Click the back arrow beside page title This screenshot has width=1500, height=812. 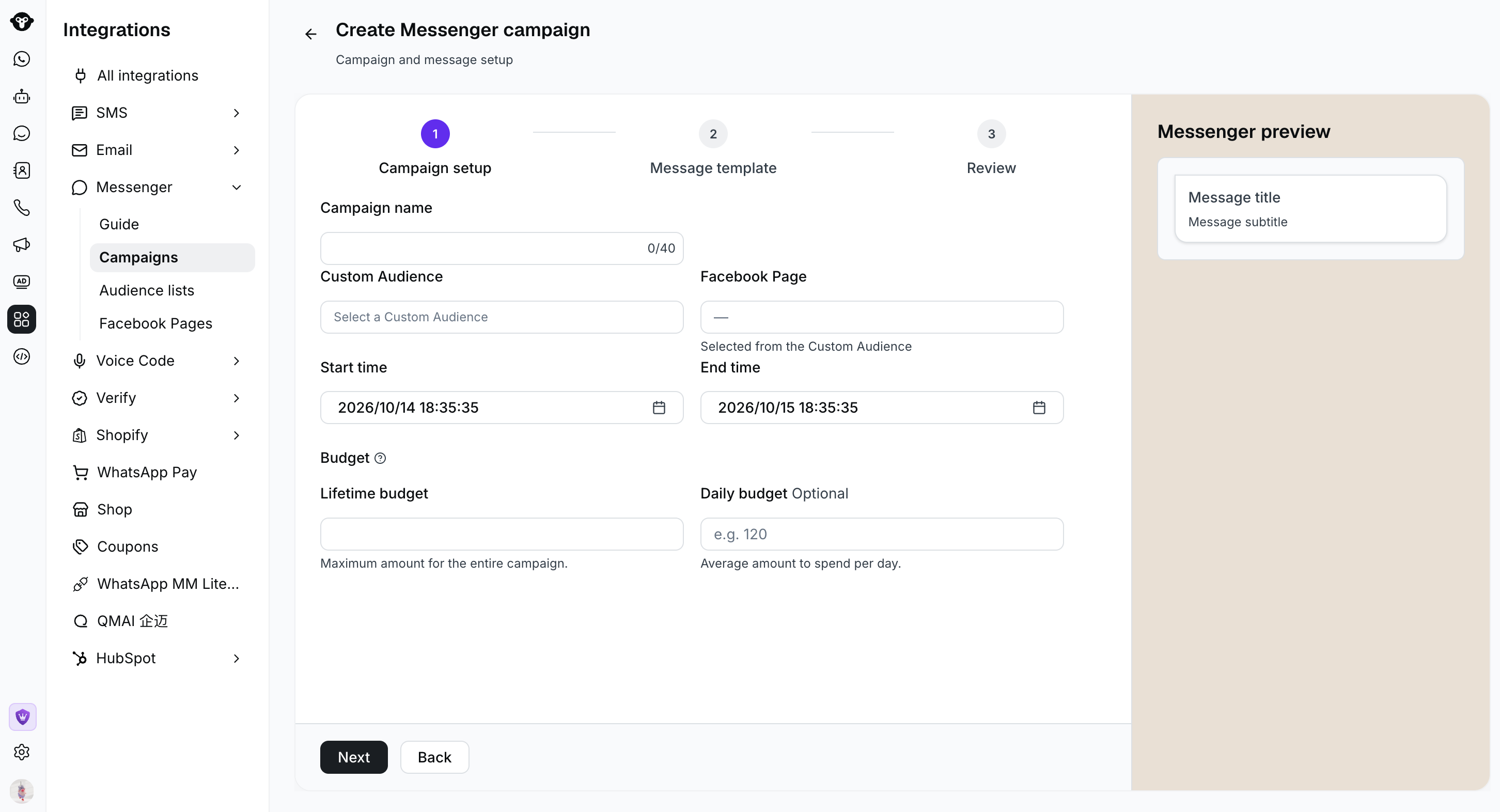tap(311, 35)
